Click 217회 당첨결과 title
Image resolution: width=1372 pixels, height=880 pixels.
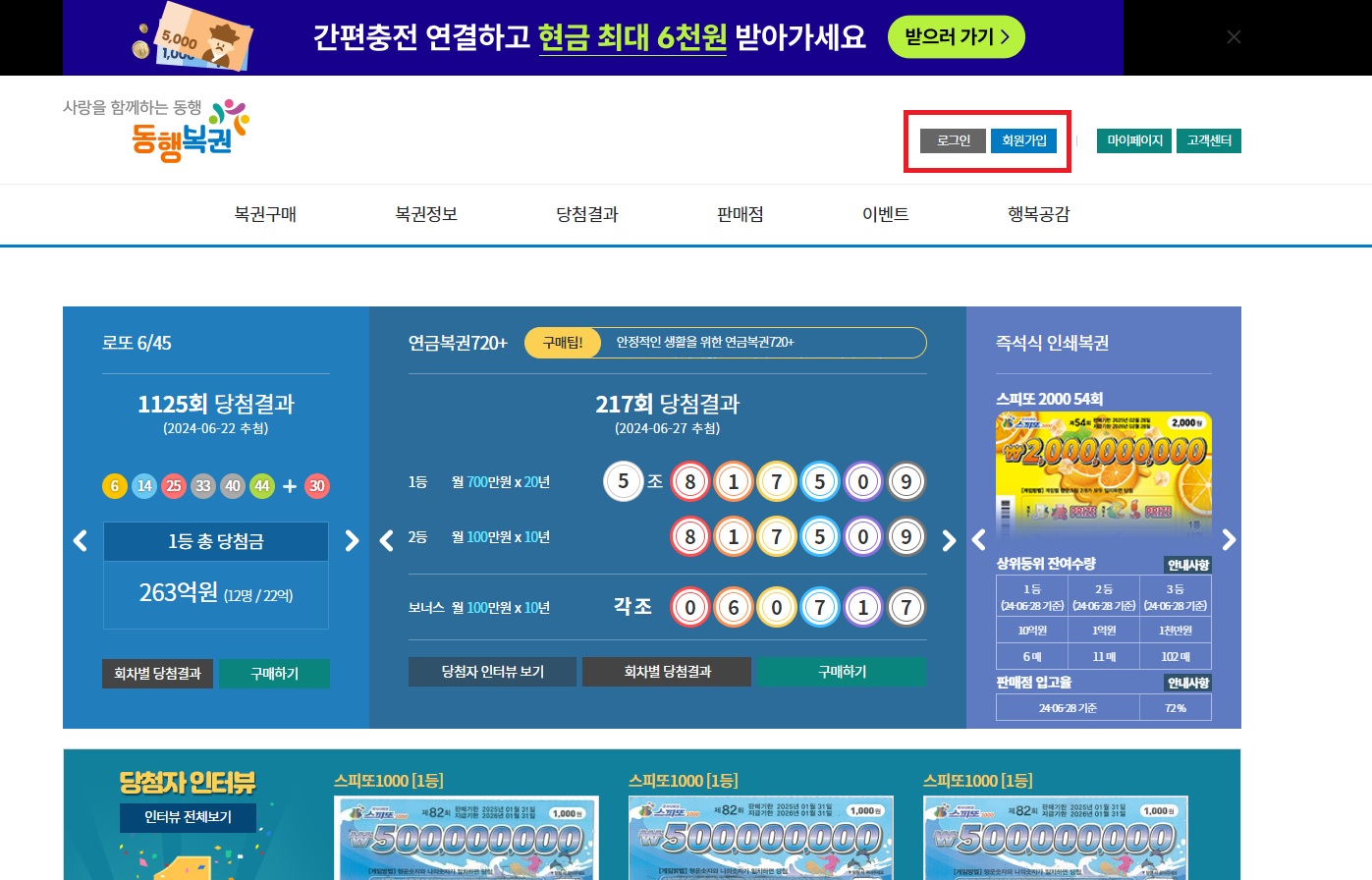tap(668, 404)
